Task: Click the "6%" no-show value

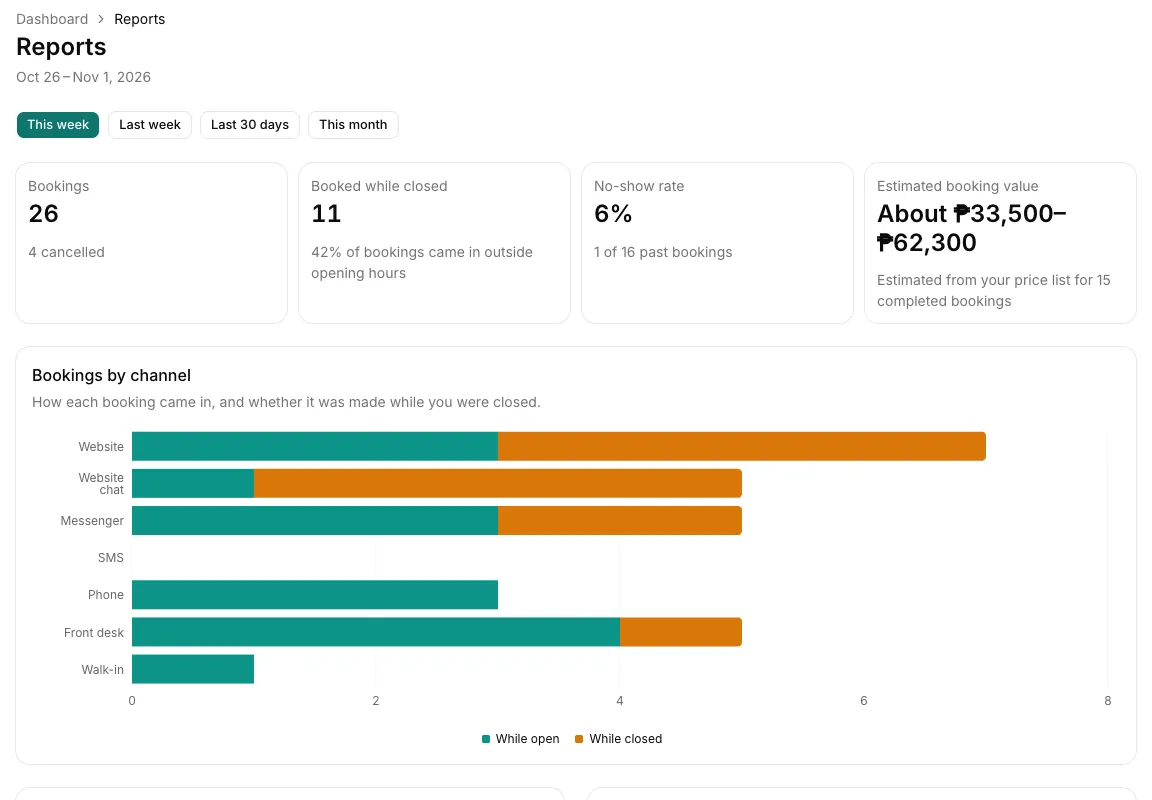Action: click(613, 214)
